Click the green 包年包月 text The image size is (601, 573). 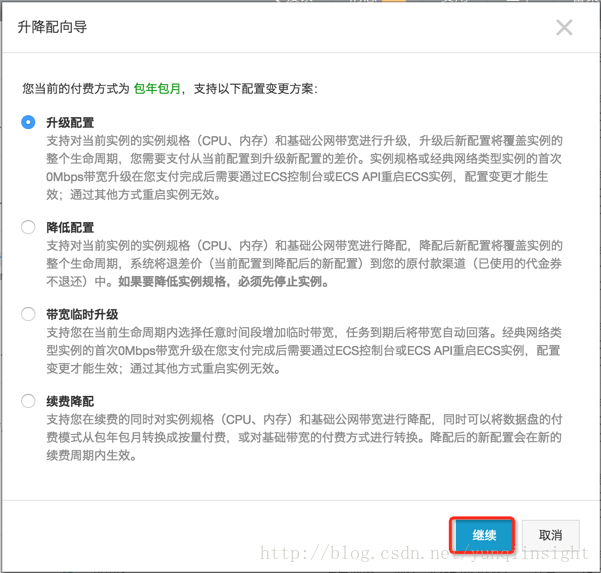157,89
